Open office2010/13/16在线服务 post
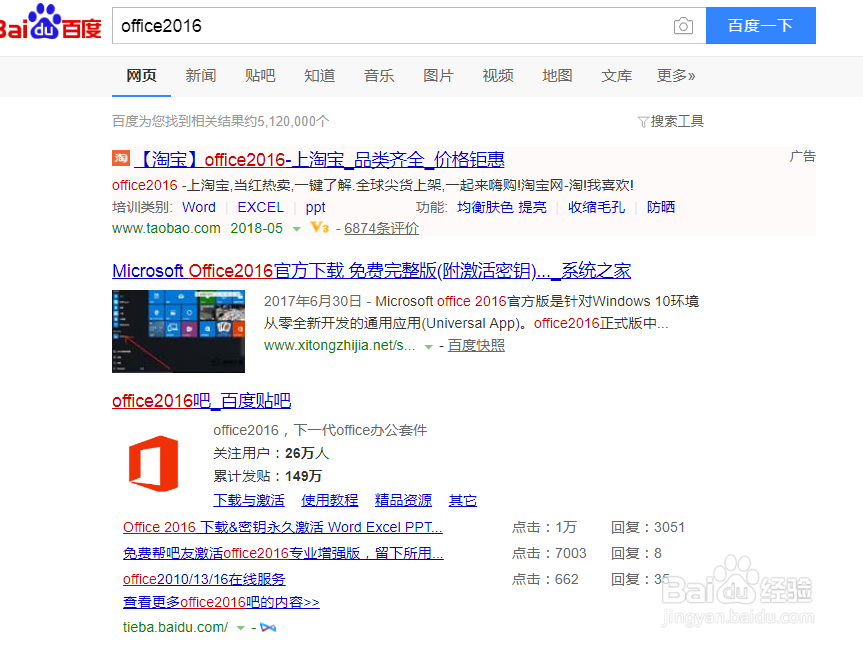863x647 pixels. (204, 579)
